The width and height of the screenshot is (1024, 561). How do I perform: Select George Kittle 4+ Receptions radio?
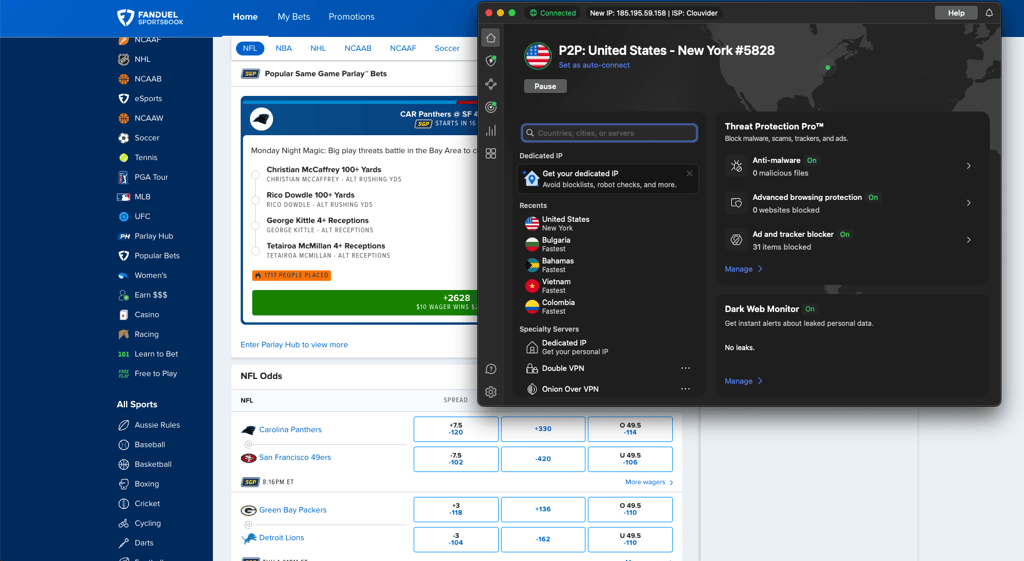(255, 225)
